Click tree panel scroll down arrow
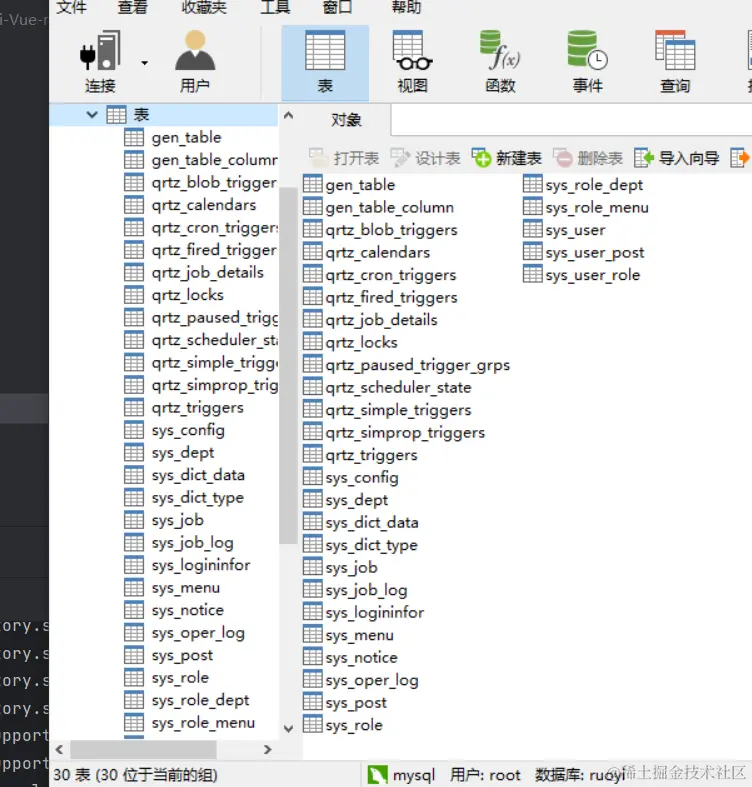The image size is (752, 787). coord(288,728)
